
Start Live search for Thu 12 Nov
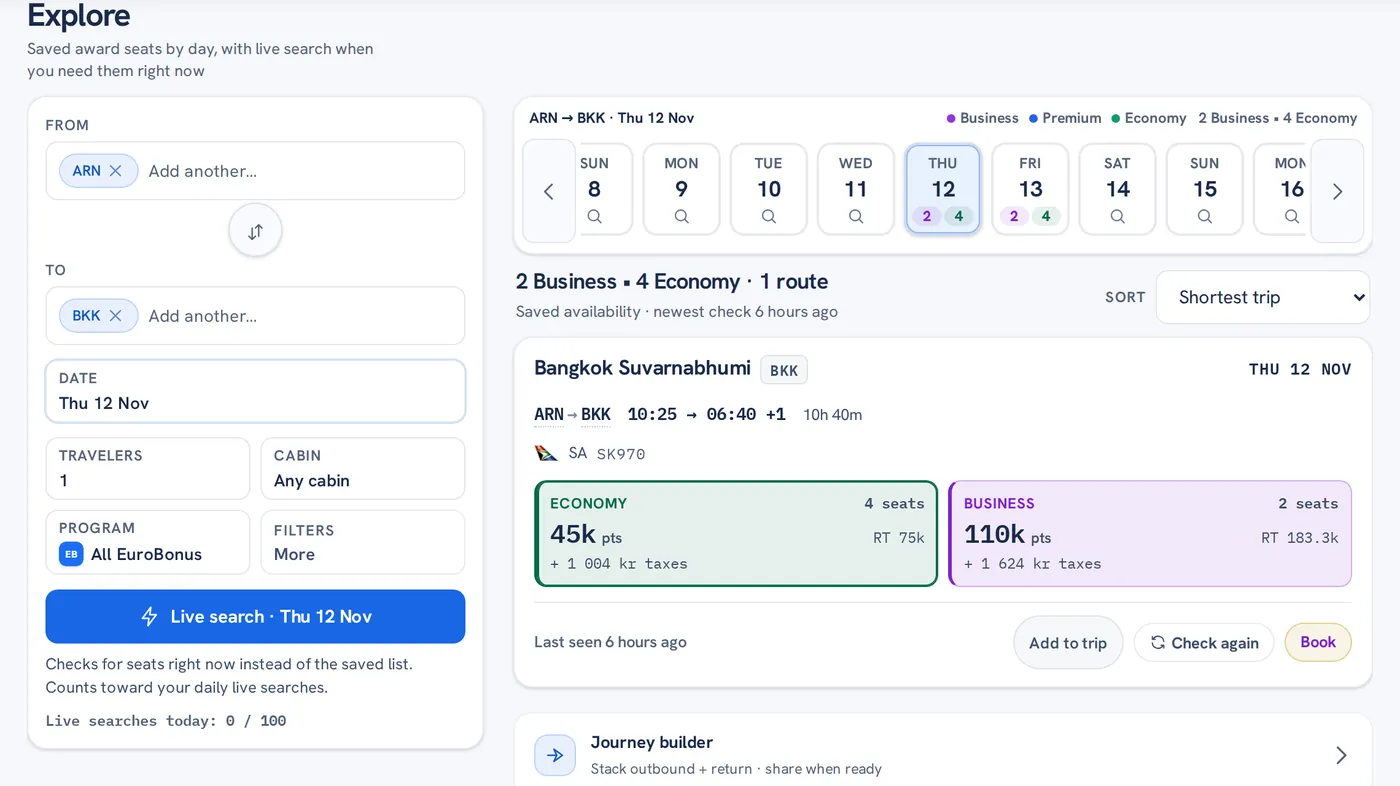(255, 617)
